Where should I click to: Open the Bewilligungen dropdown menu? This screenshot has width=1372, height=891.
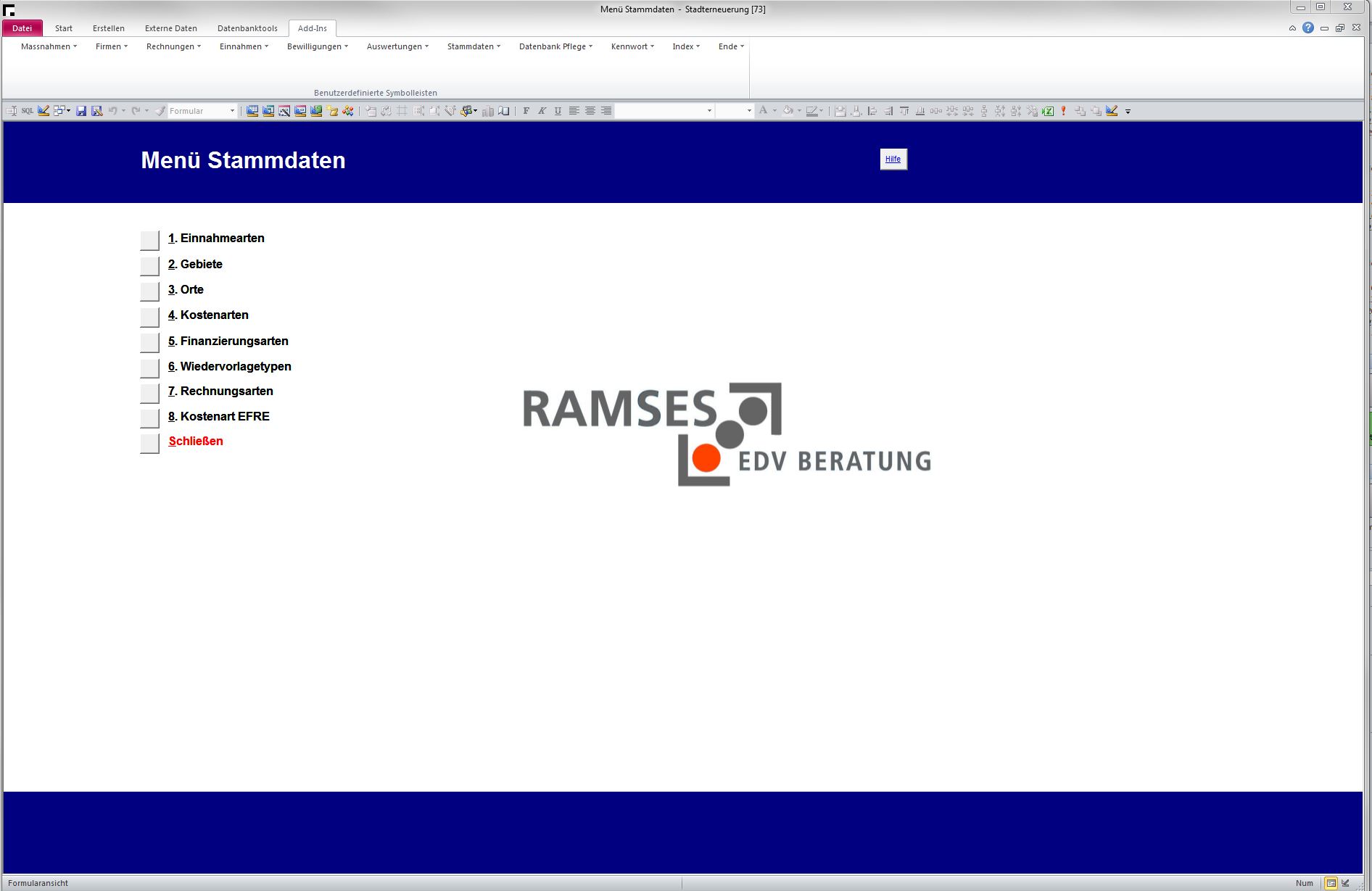coord(318,46)
